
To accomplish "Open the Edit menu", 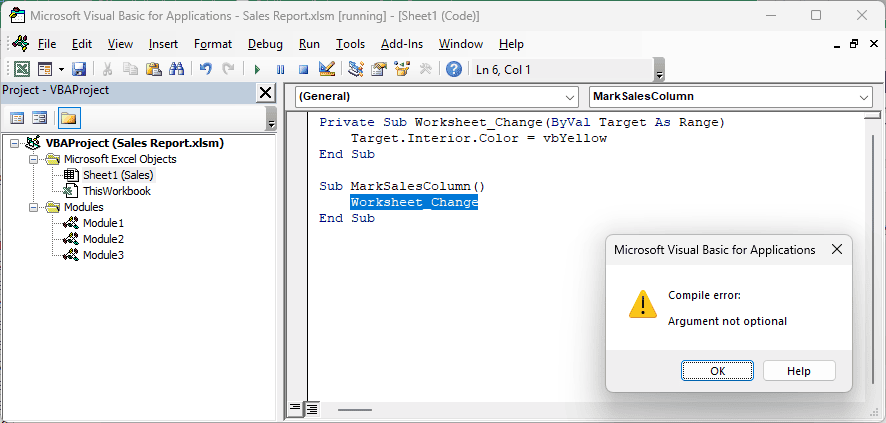I will click(82, 44).
